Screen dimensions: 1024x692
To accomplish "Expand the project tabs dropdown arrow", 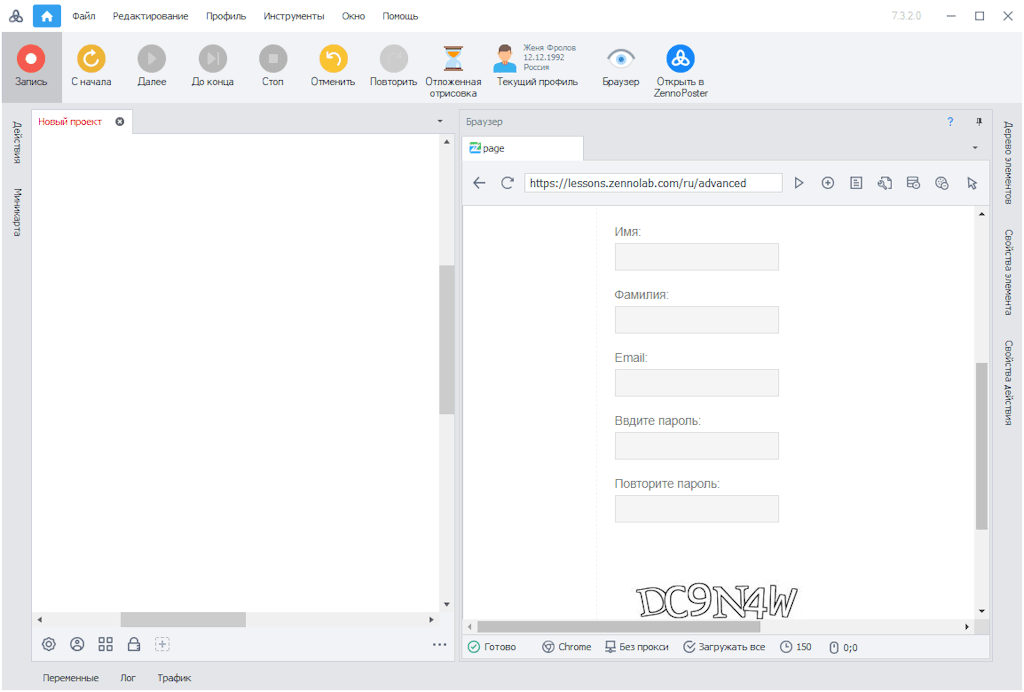I will [440, 122].
